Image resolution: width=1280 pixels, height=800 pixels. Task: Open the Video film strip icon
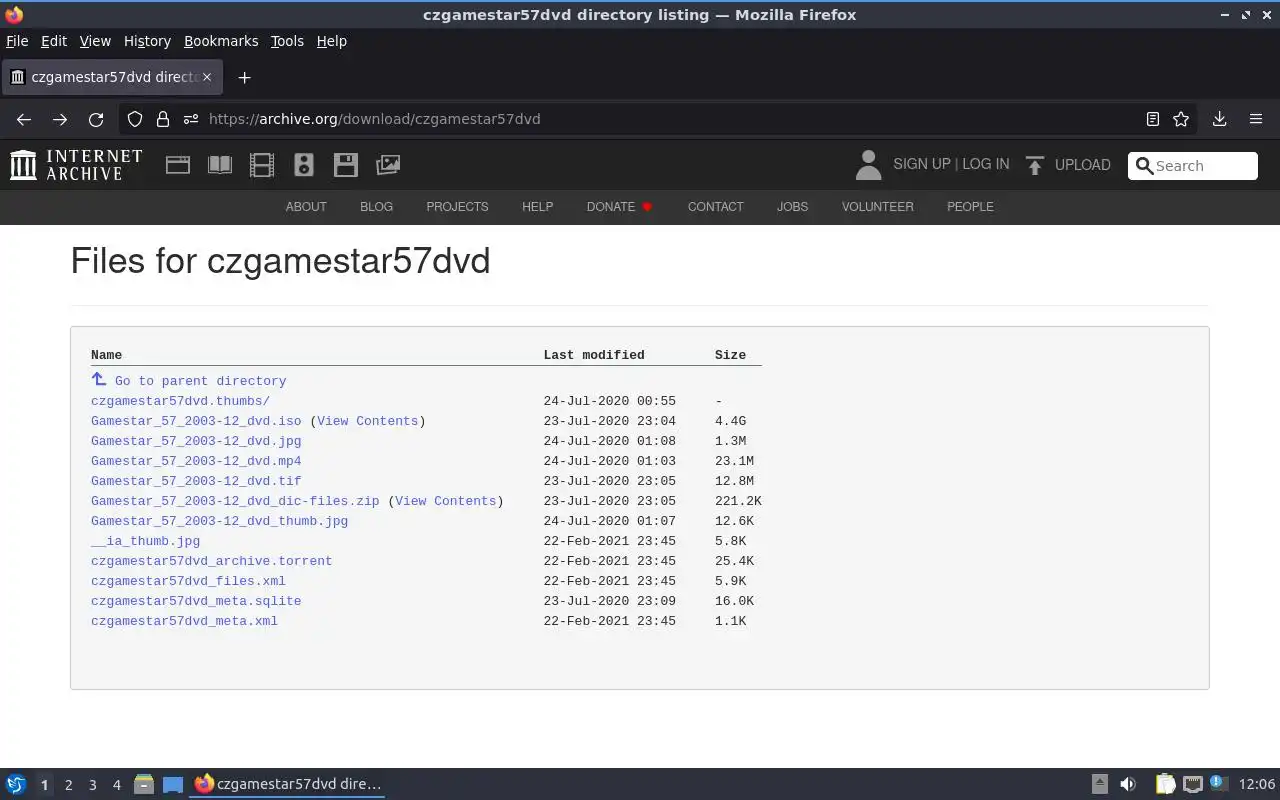click(262, 165)
